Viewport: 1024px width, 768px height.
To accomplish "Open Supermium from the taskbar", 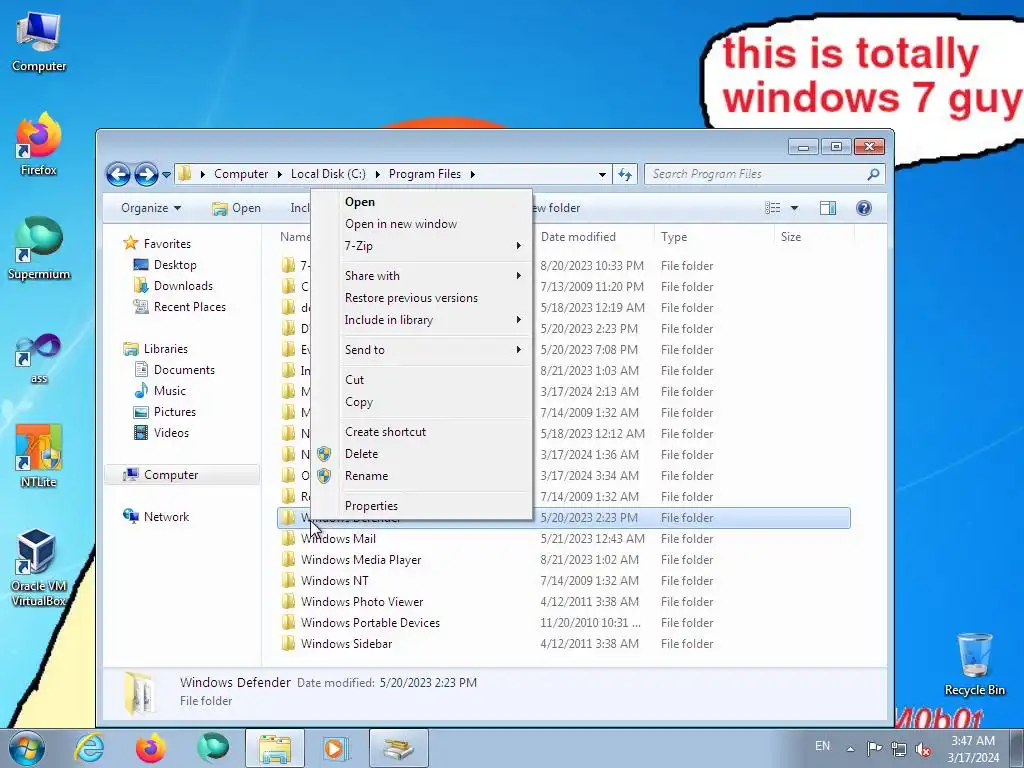I will (213, 748).
